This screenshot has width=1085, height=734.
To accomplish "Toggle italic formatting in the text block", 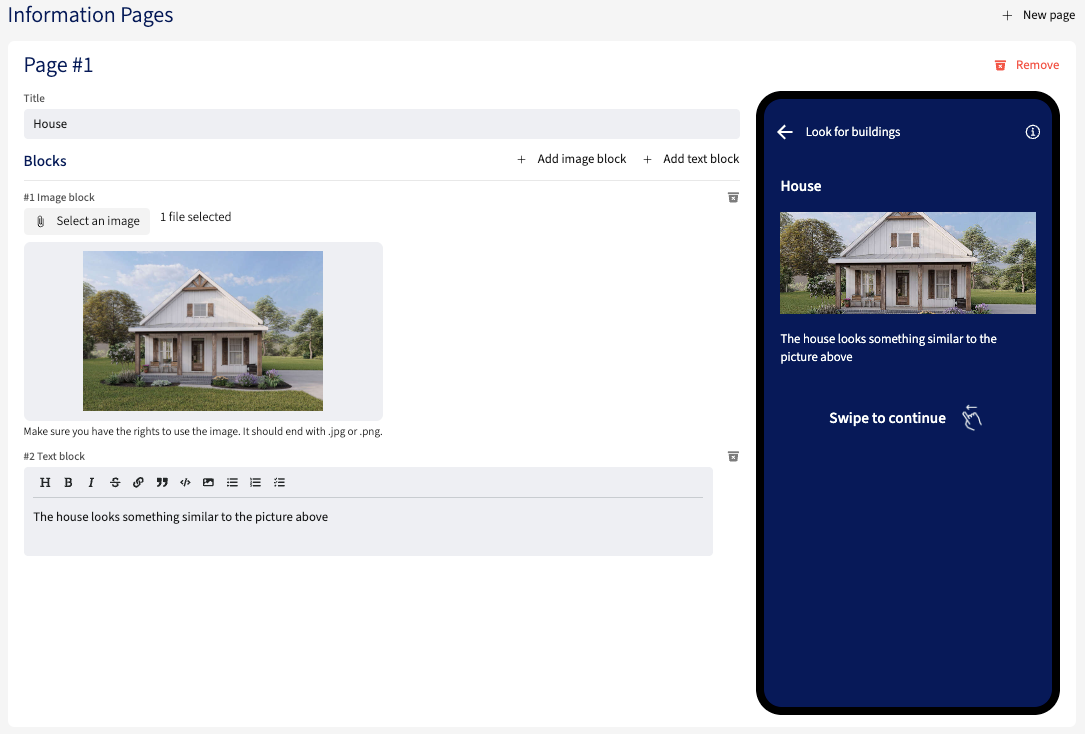I will [91, 482].
